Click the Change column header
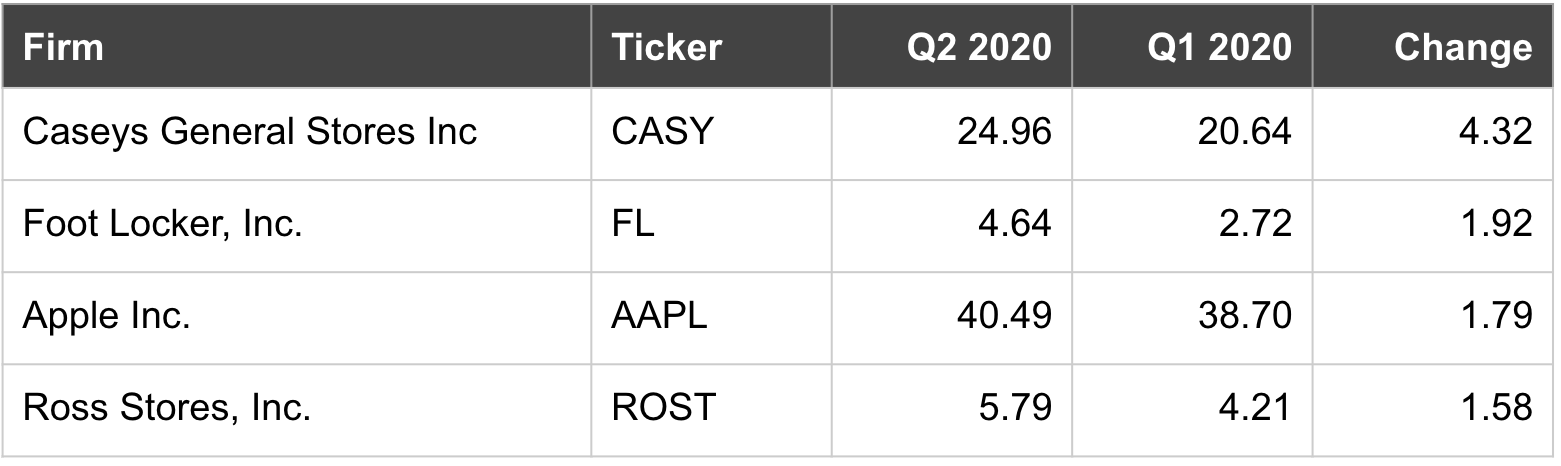 (1463, 47)
